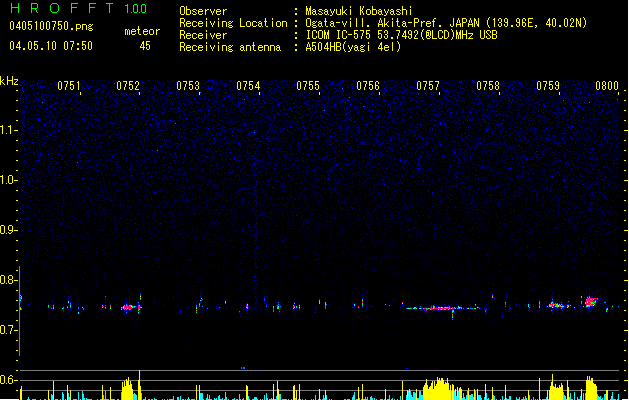
Task: Click the kHz axis unit label
Action: (9, 81)
